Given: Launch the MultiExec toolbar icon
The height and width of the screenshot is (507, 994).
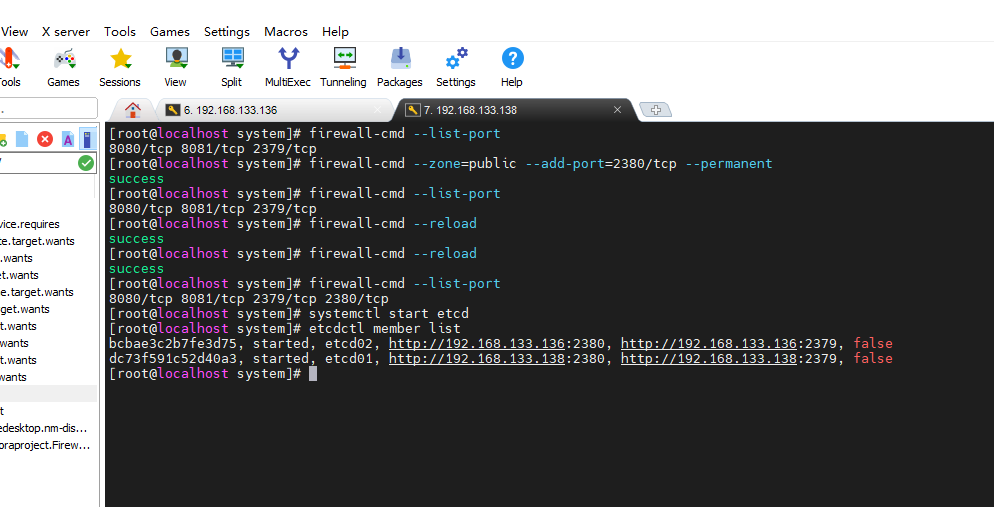Looking at the screenshot, I should click(288, 60).
